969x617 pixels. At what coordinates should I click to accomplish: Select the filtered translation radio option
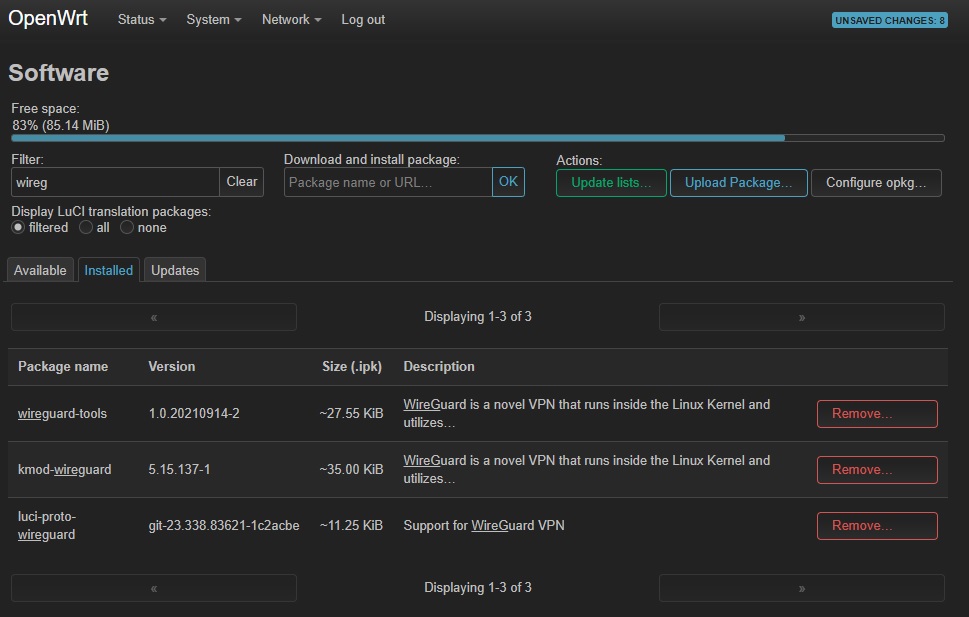(x=18, y=228)
